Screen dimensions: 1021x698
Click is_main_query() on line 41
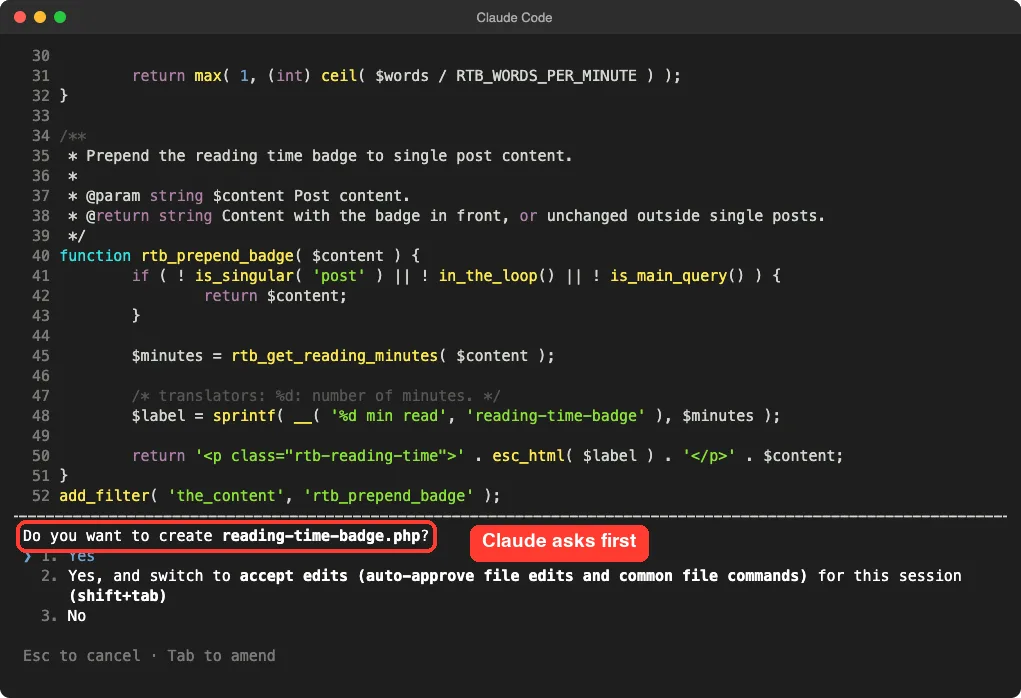click(x=677, y=276)
